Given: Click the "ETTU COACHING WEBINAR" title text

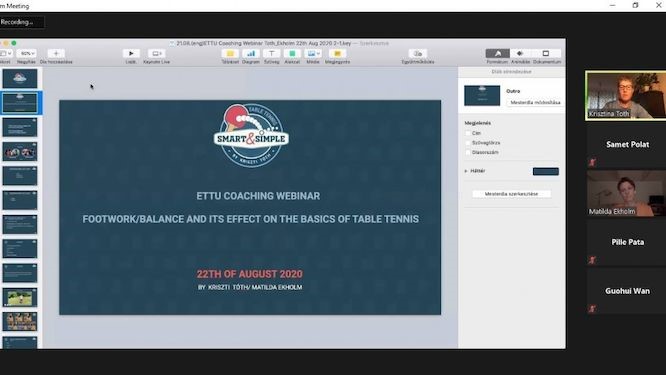Looking at the screenshot, I should tap(258, 196).
